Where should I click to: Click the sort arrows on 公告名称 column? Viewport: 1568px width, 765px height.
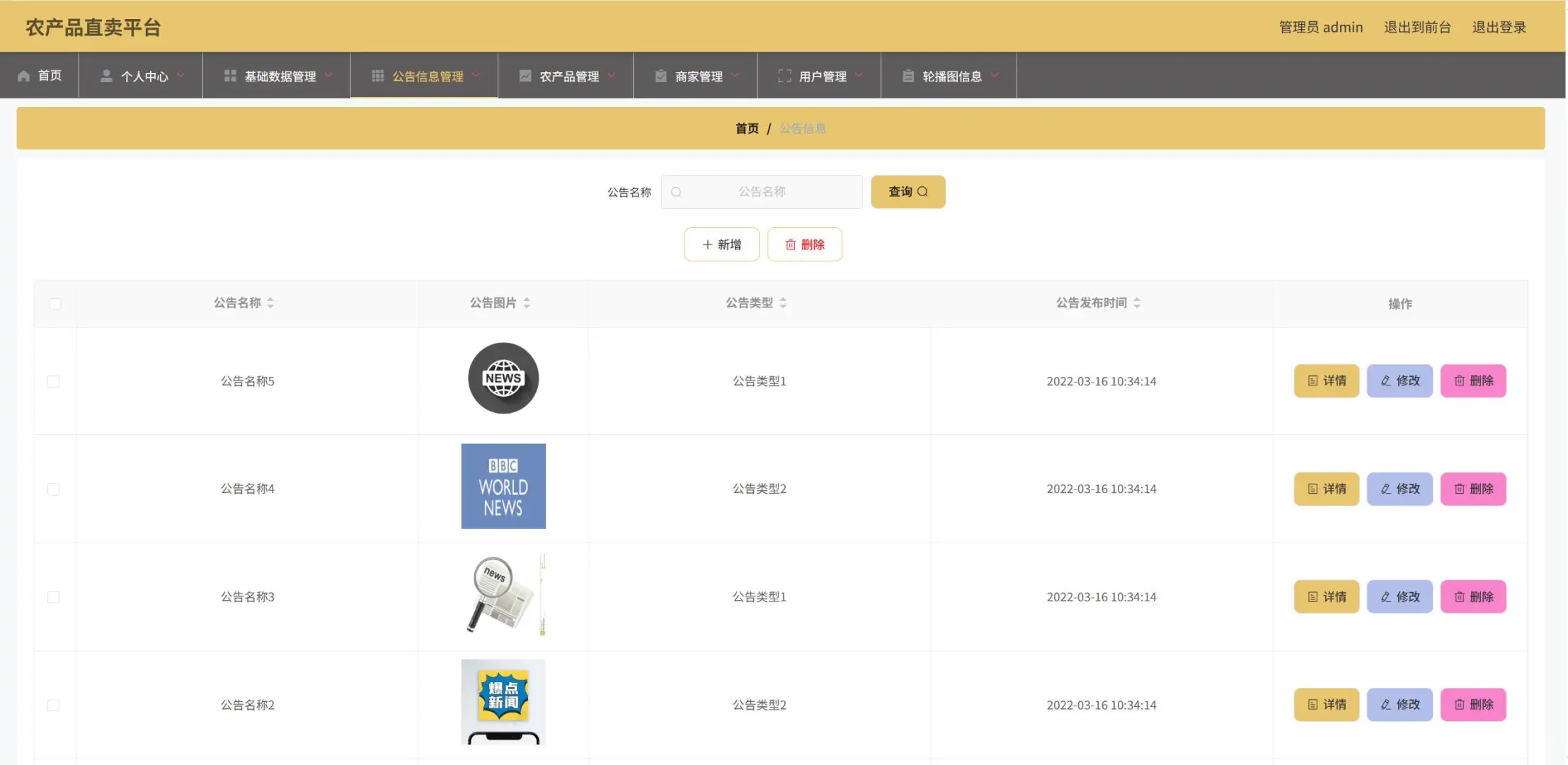[x=270, y=303]
